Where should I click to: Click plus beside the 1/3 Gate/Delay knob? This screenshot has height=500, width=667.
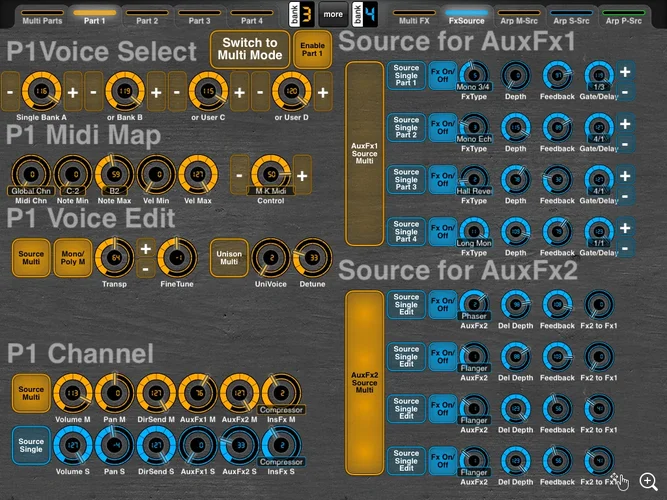[625, 71]
